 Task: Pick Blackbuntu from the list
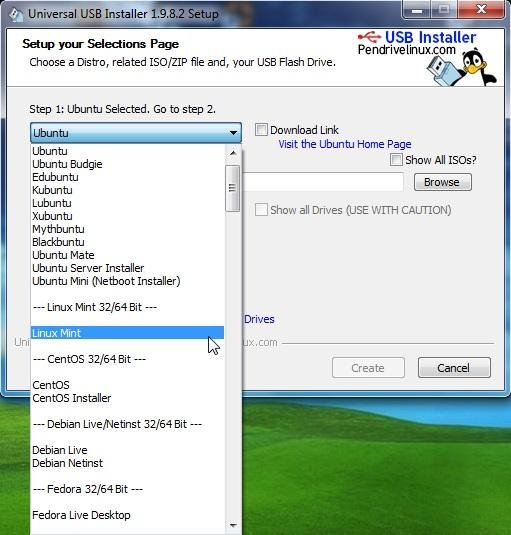point(127,242)
